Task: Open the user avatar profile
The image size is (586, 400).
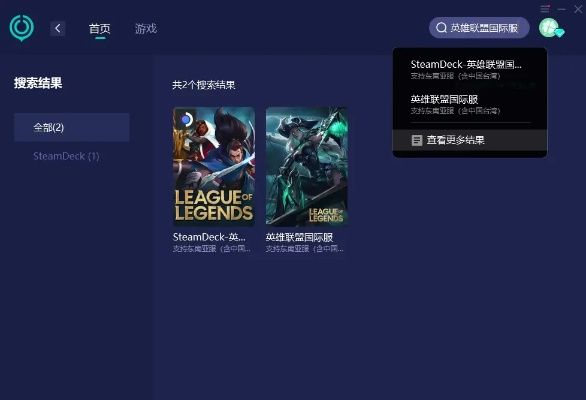Action: click(x=549, y=28)
